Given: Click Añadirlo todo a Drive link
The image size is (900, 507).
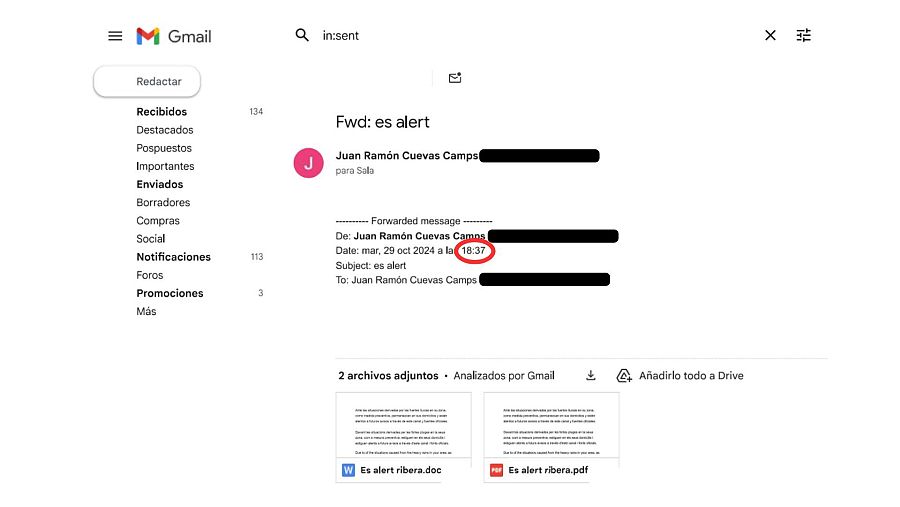Looking at the screenshot, I should tap(691, 375).
